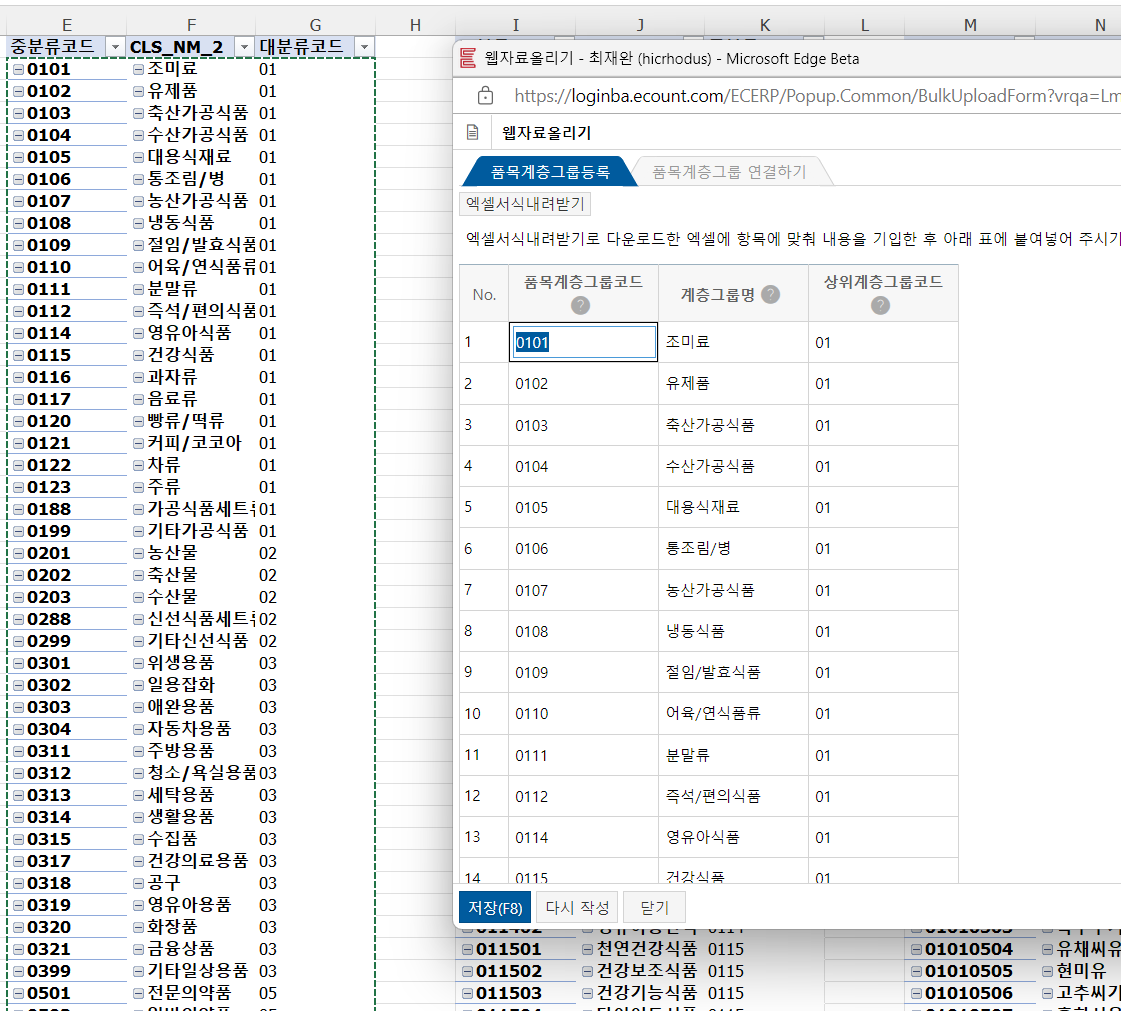Click 0110 code cell in upload form
1121x1011 pixels.
pos(583,714)
